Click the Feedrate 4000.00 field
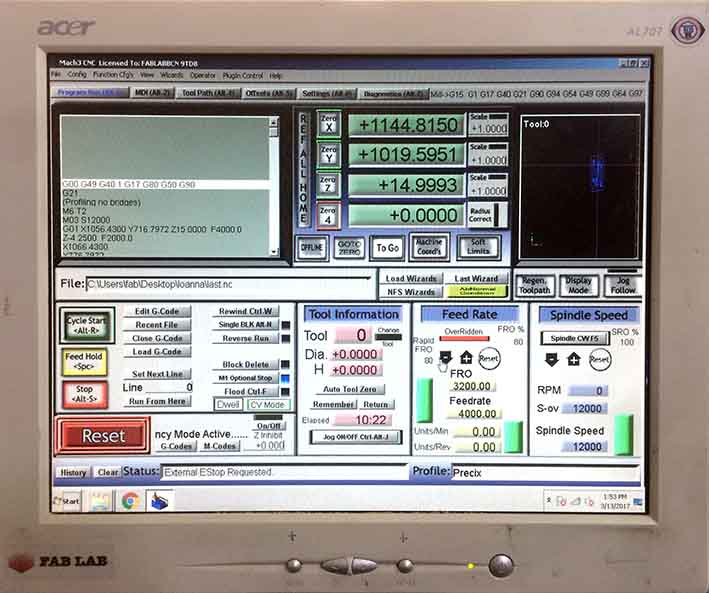 click(473, 414)
